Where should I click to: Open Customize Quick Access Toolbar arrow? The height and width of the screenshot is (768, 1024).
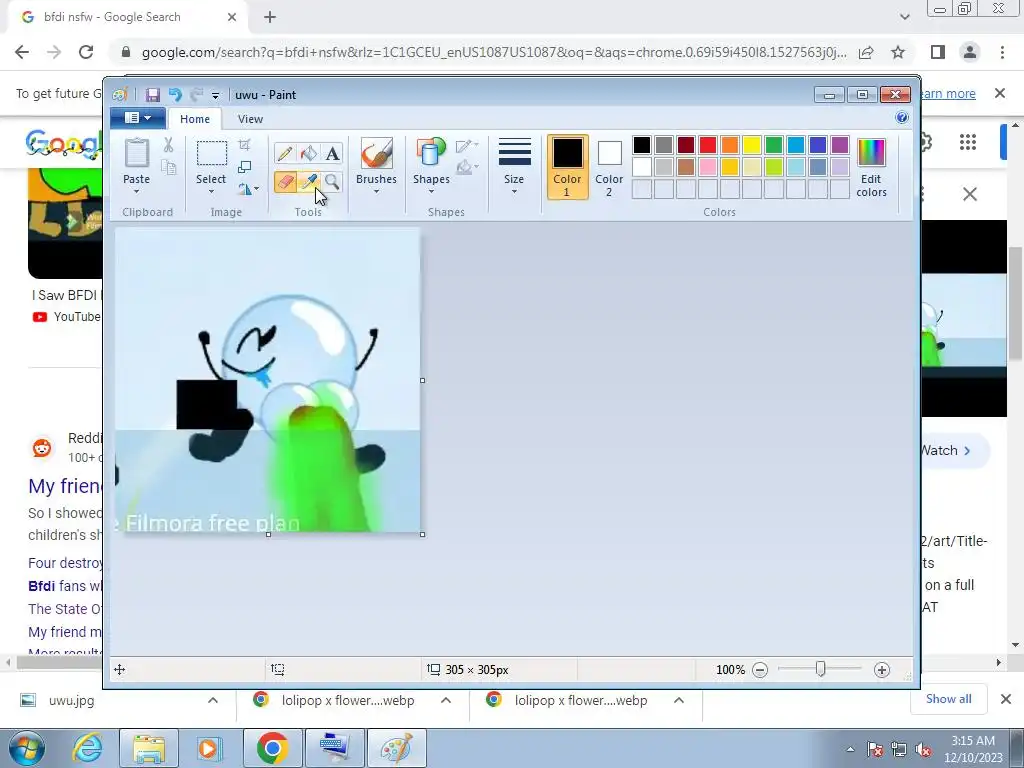pyautogui.click(x=215, y=95)
